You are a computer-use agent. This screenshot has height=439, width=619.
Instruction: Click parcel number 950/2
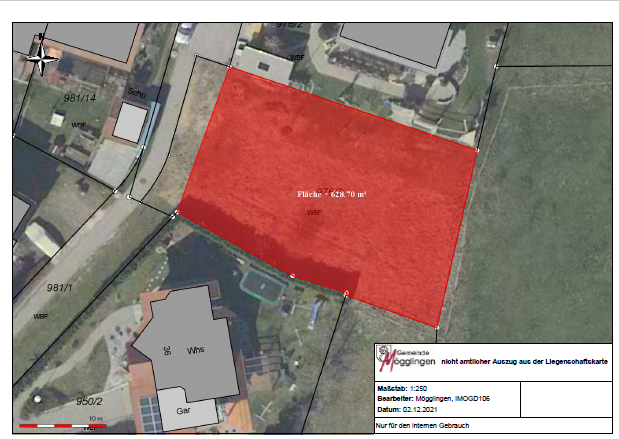point(90,399)
